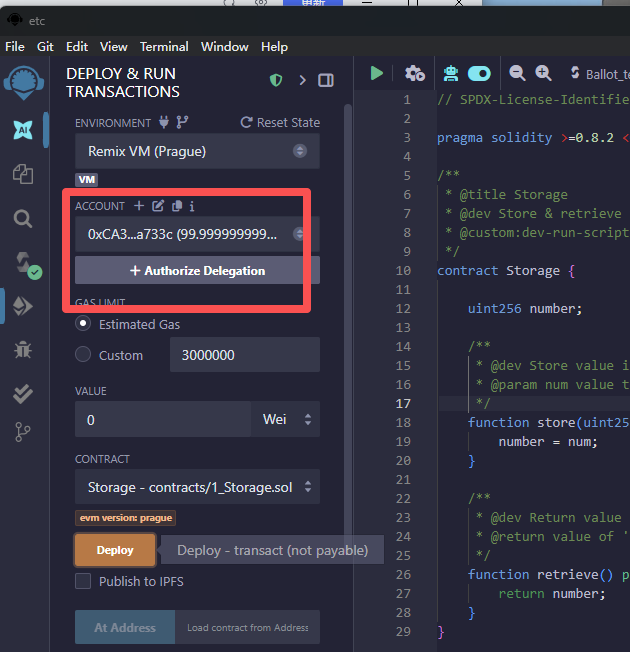Open the View menu
The image size is (630, 652).
click(x=114, y=47)
